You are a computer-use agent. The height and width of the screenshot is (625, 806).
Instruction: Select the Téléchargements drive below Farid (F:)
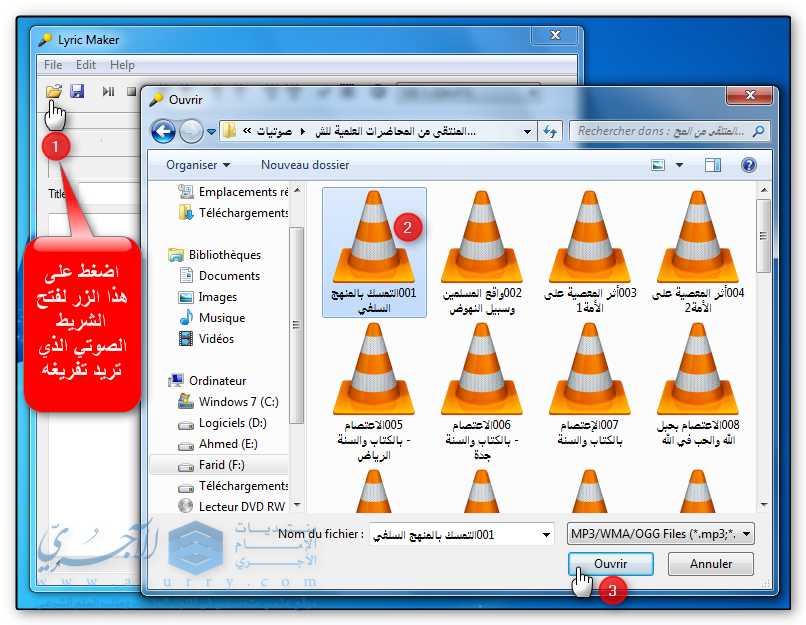point(233,486)
